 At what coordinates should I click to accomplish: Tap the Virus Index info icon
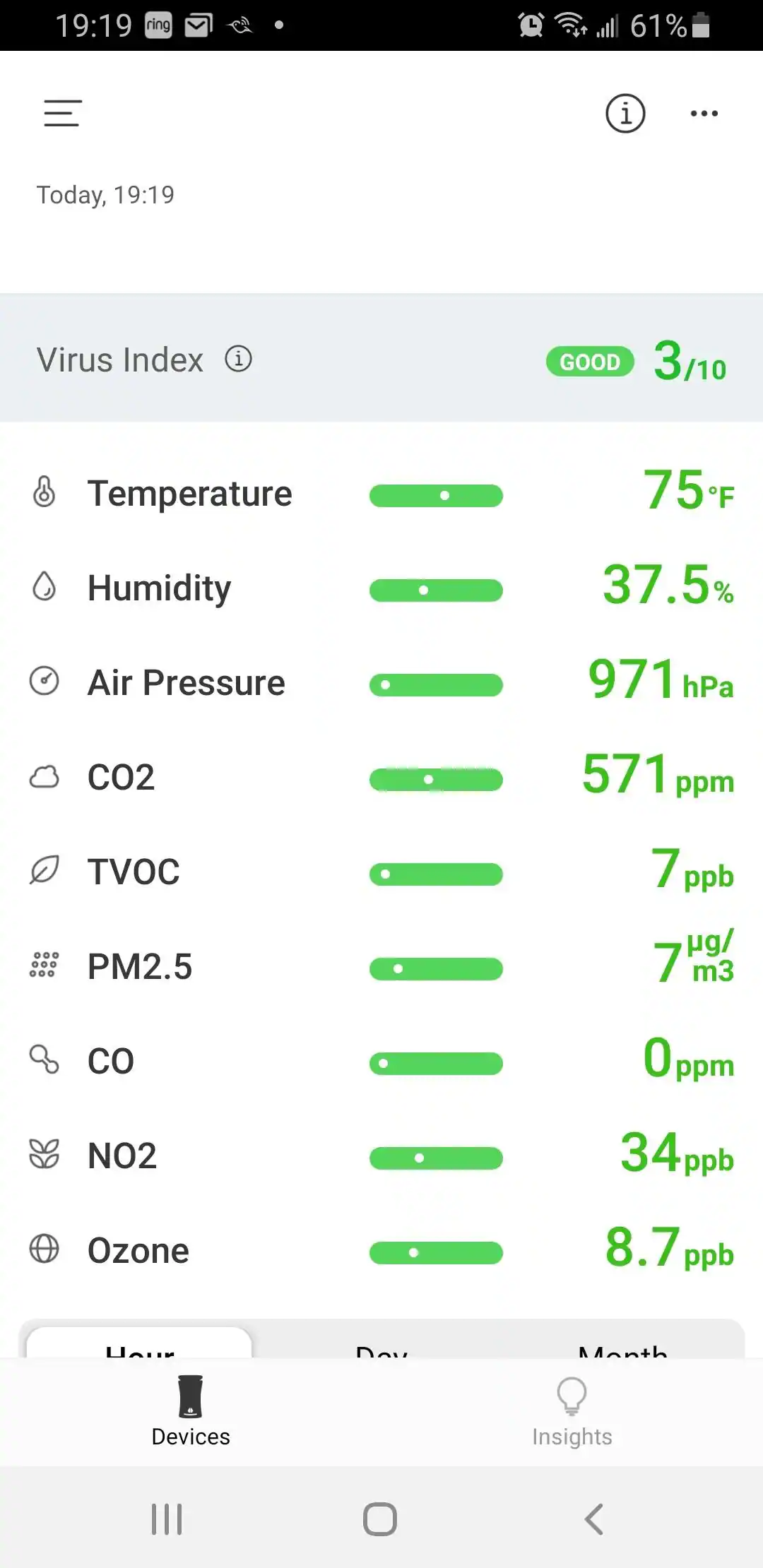(239, 359)
